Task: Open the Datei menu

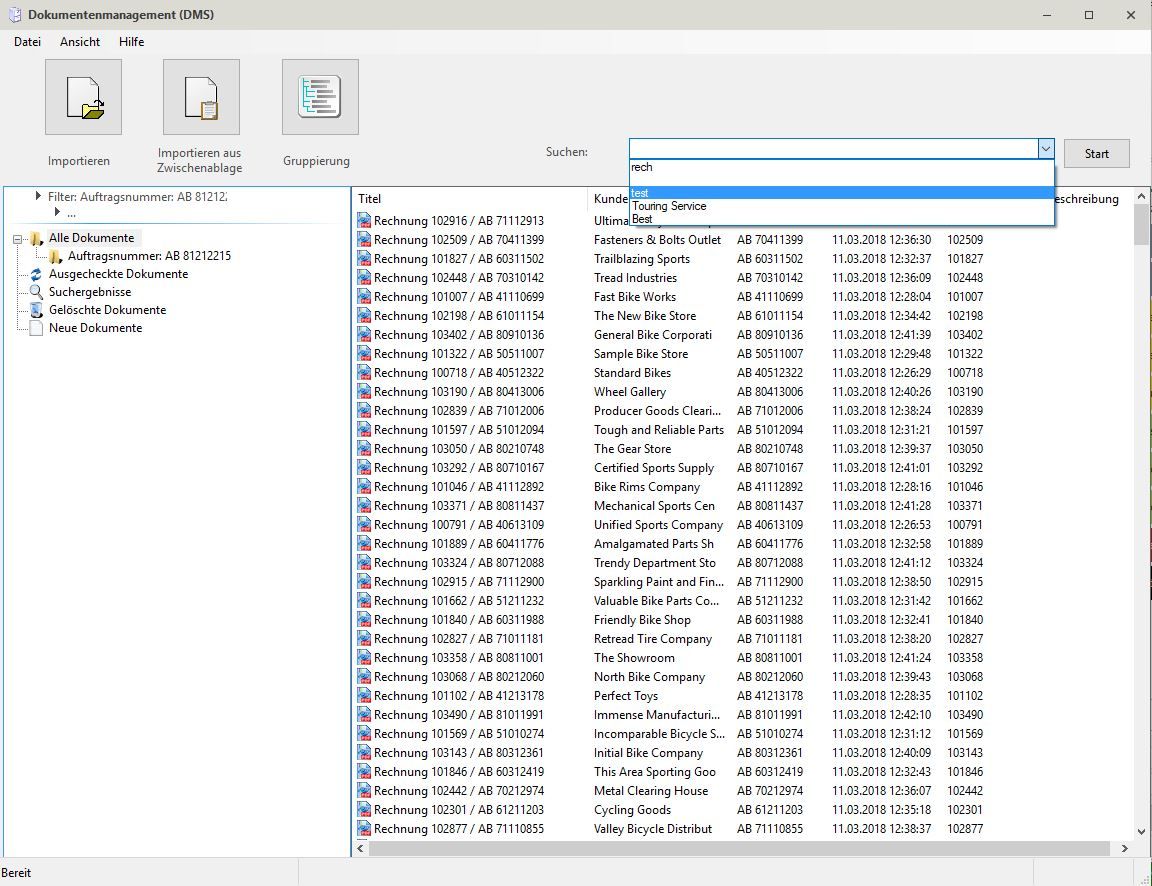Action: click(27, 42)
